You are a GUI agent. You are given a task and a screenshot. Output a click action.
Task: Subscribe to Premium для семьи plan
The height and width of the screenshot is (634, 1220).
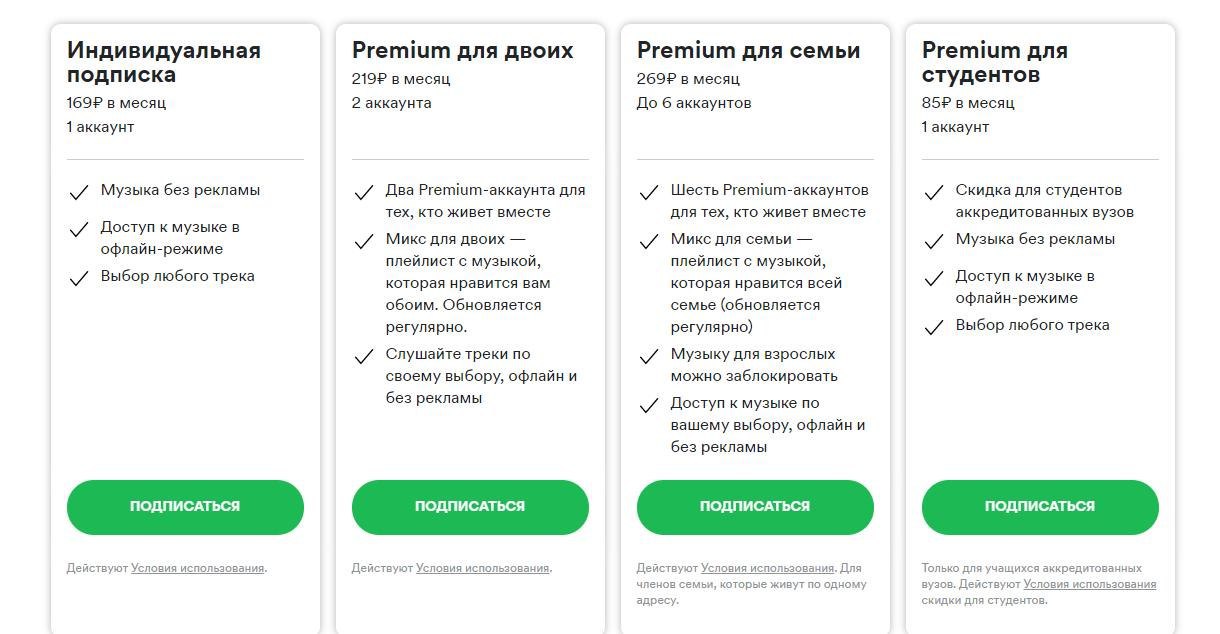pyautogui.click(x=755, y=507)
